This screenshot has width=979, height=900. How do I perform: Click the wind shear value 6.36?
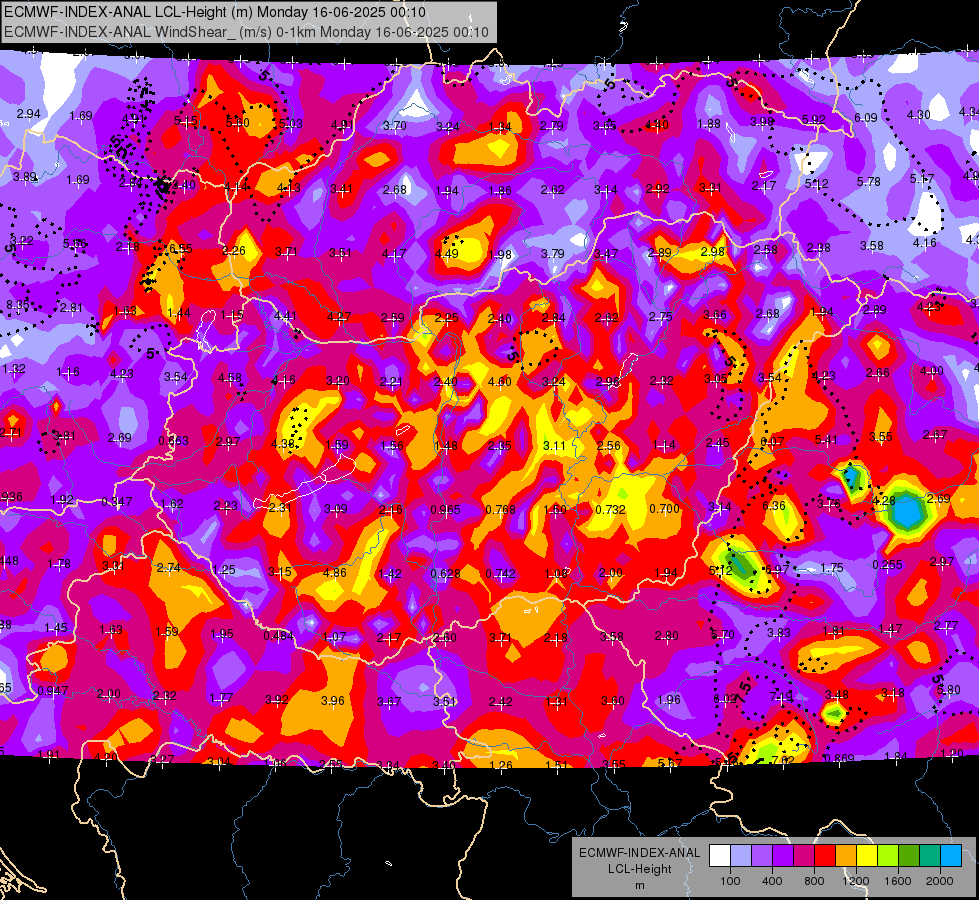(x=774, y=506)
